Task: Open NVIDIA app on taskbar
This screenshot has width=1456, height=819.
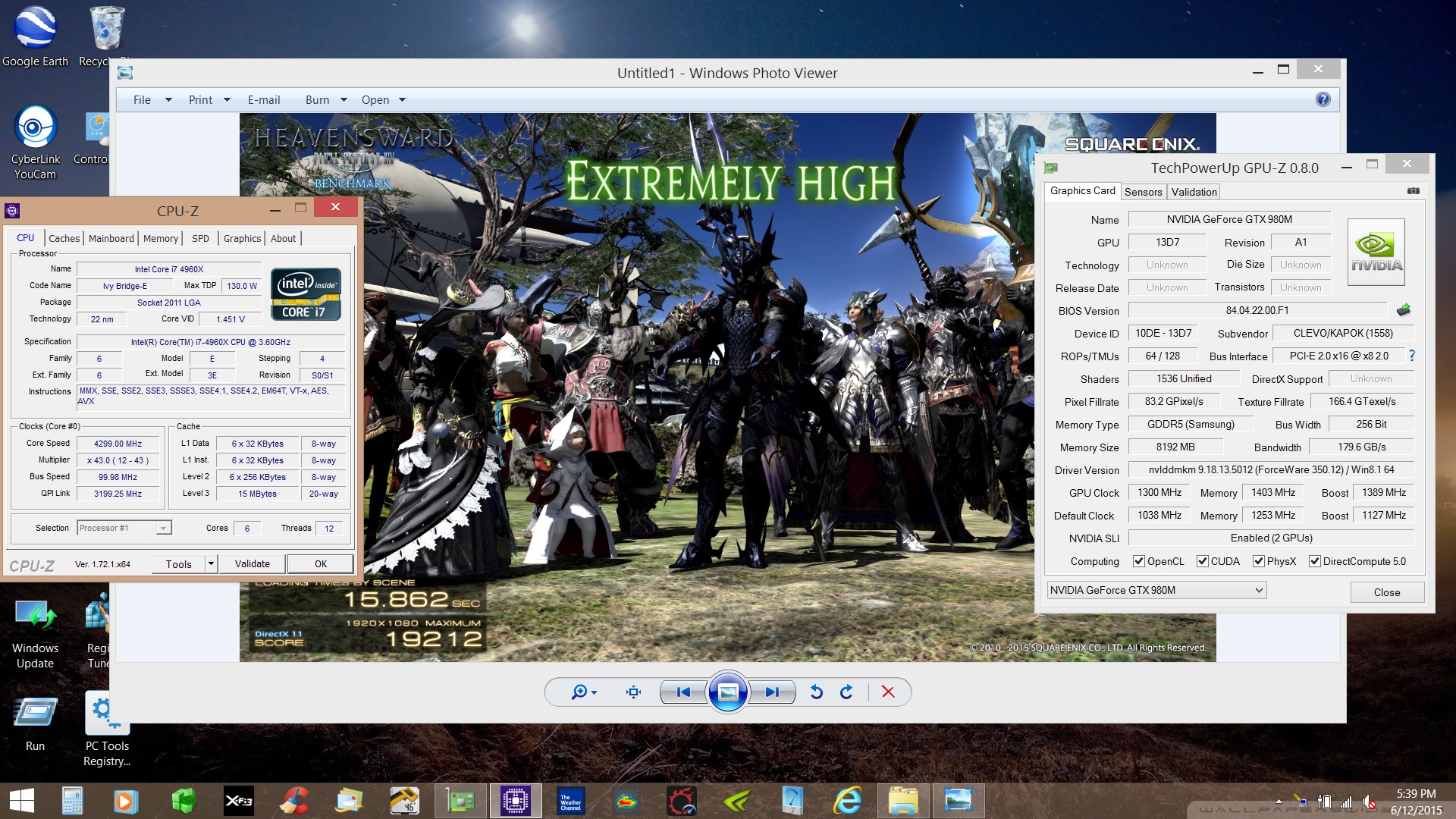Action: [737, 801]
